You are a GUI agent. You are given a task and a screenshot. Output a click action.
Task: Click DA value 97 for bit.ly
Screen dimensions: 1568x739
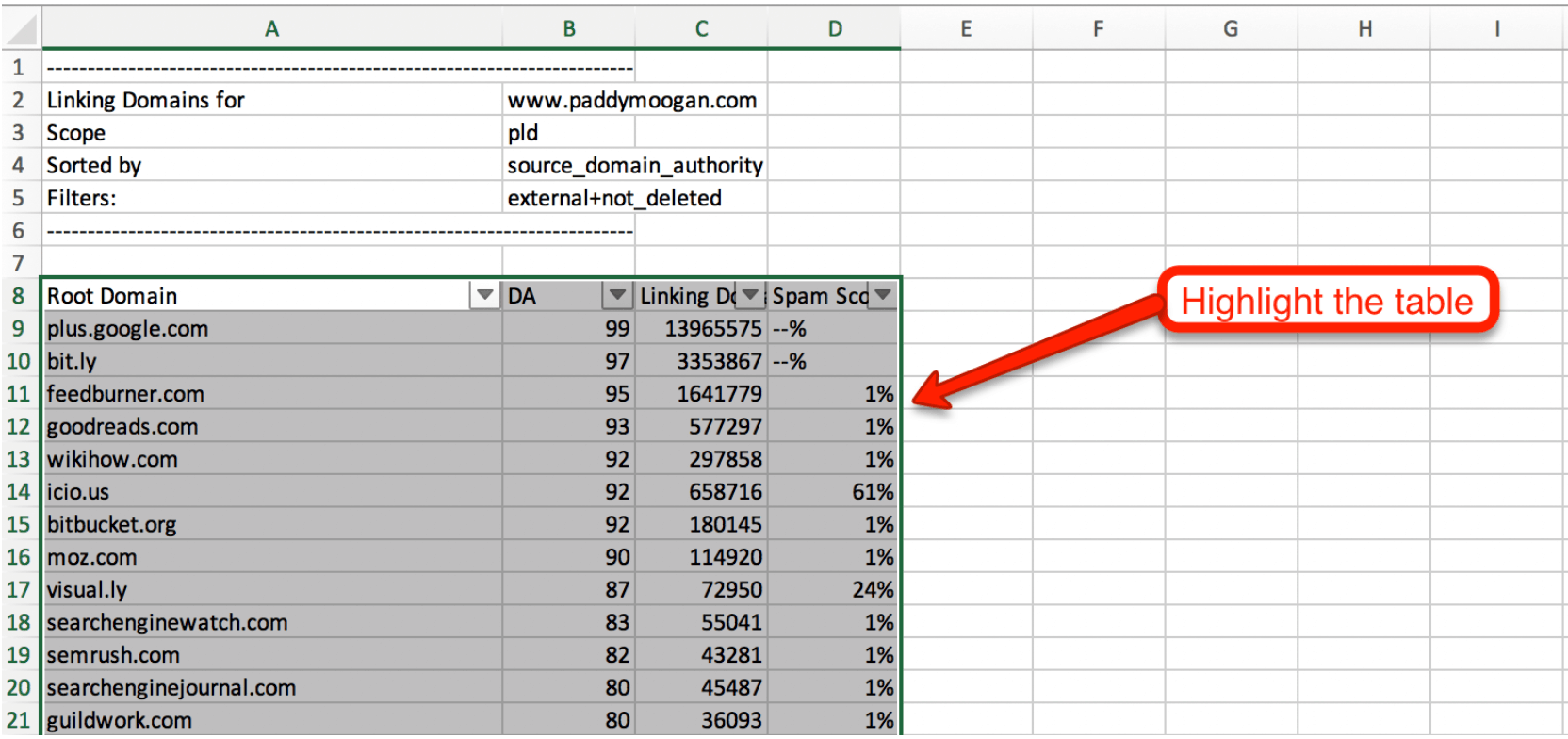[569, 361]
